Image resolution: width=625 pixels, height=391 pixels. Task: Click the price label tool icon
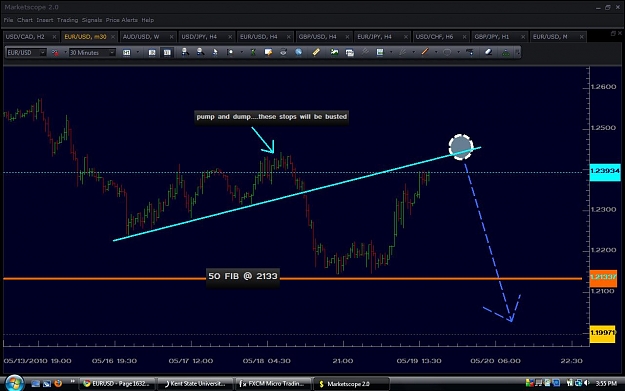(x=470, y=52)
